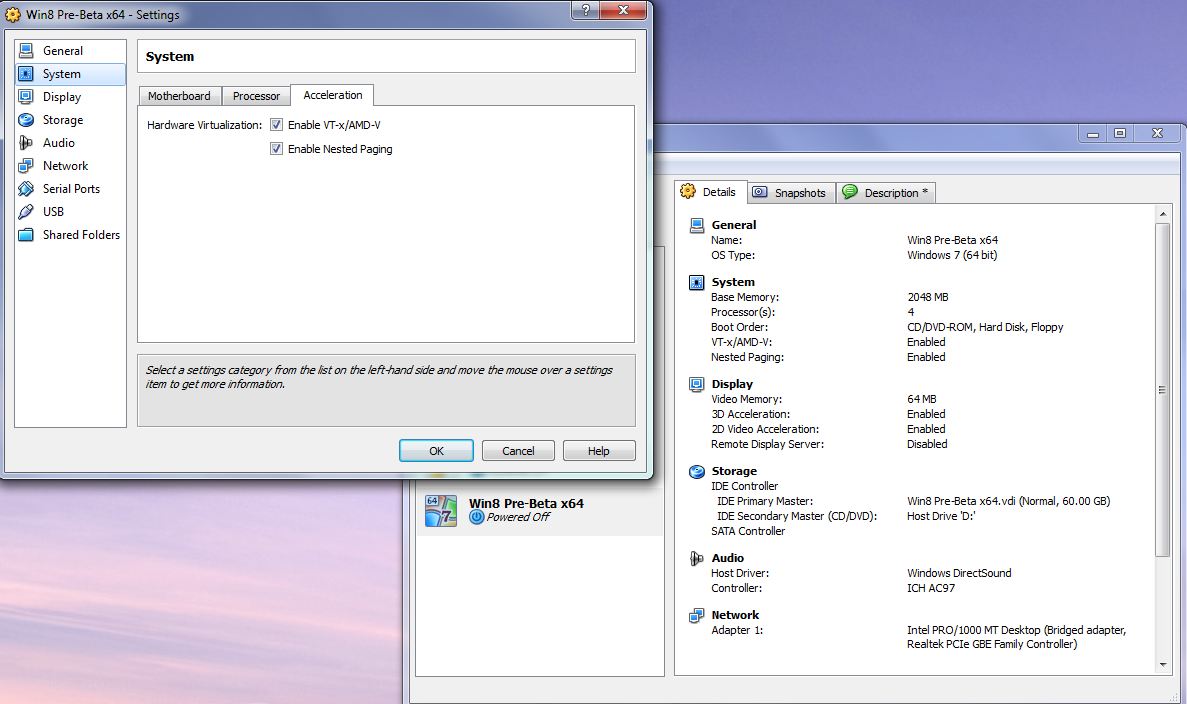This screenshot has height=704, width=1187.
Task: Click the Details pane scroll down arrow
Action: [1163, 665]
